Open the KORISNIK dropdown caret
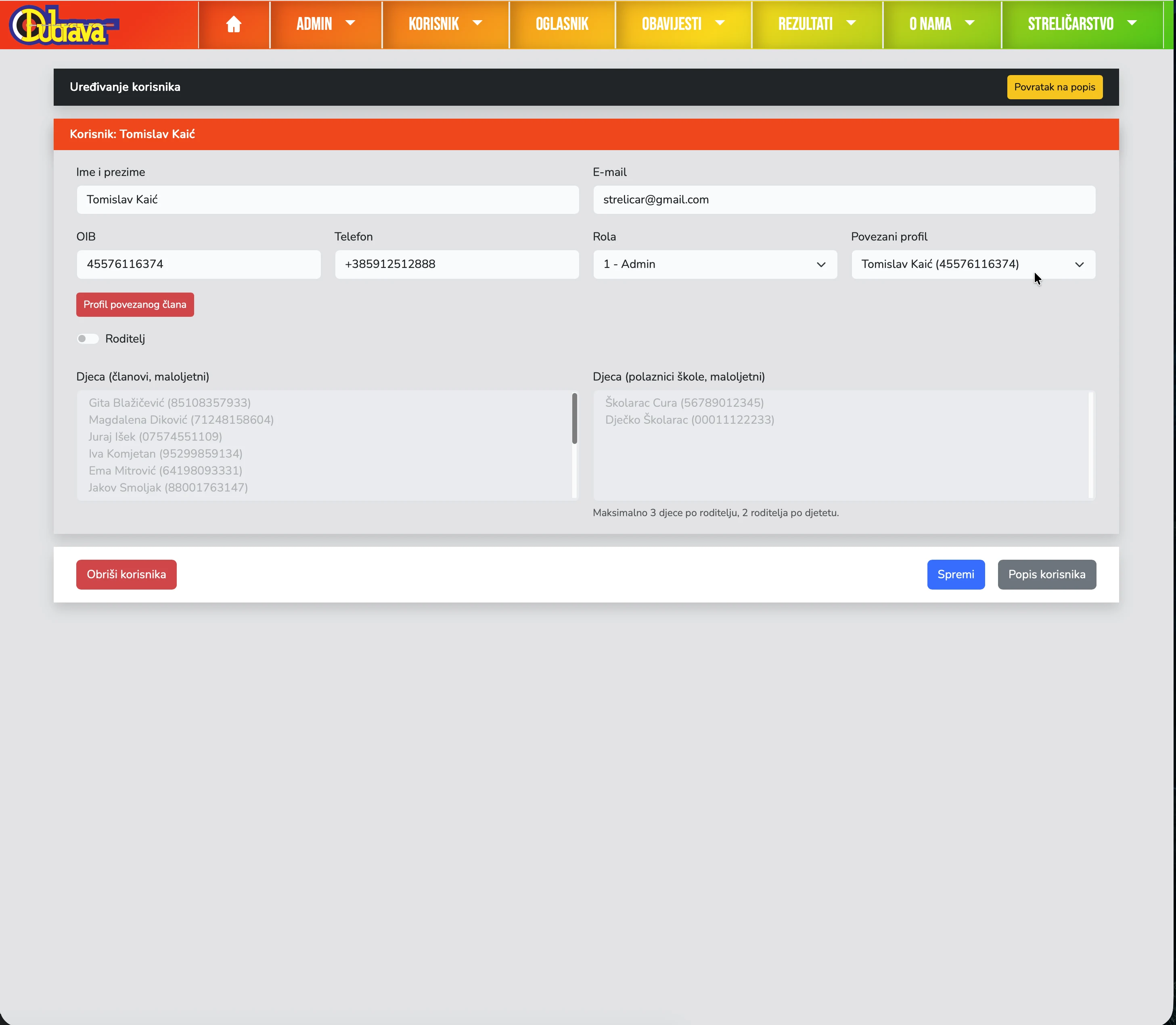1176x1025 pixels. tap(477, 23)
